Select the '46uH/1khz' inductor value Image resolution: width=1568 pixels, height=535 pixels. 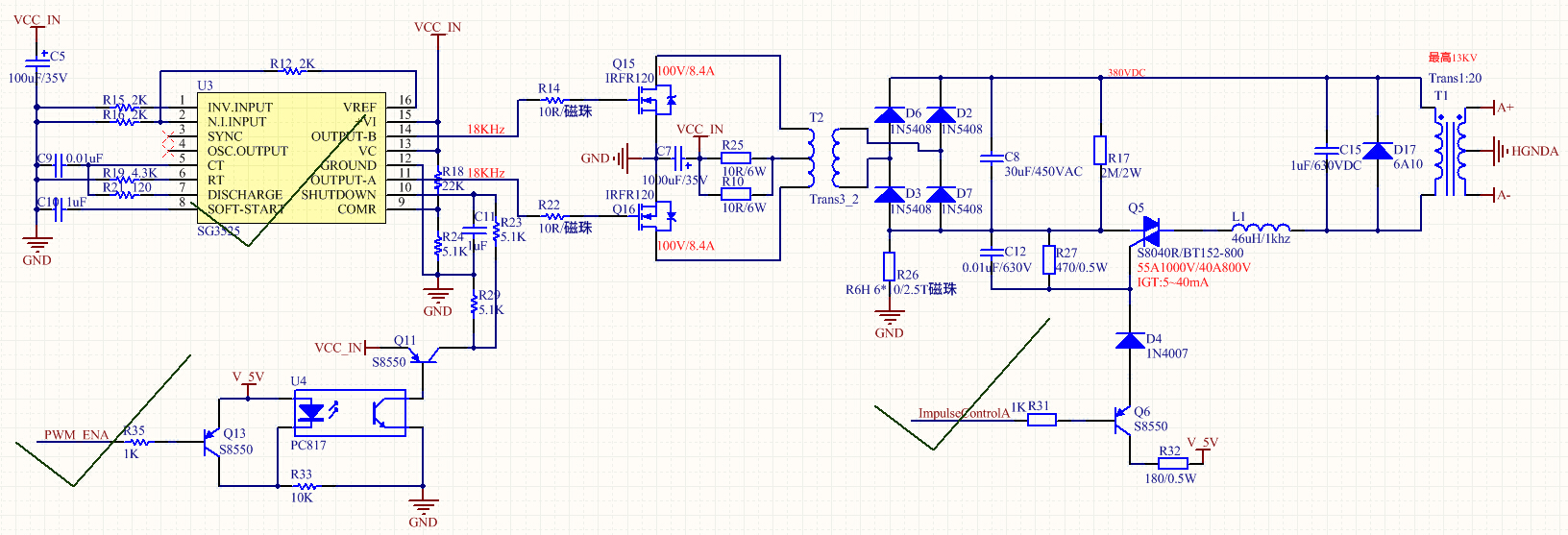click(x=1261, y=238)
